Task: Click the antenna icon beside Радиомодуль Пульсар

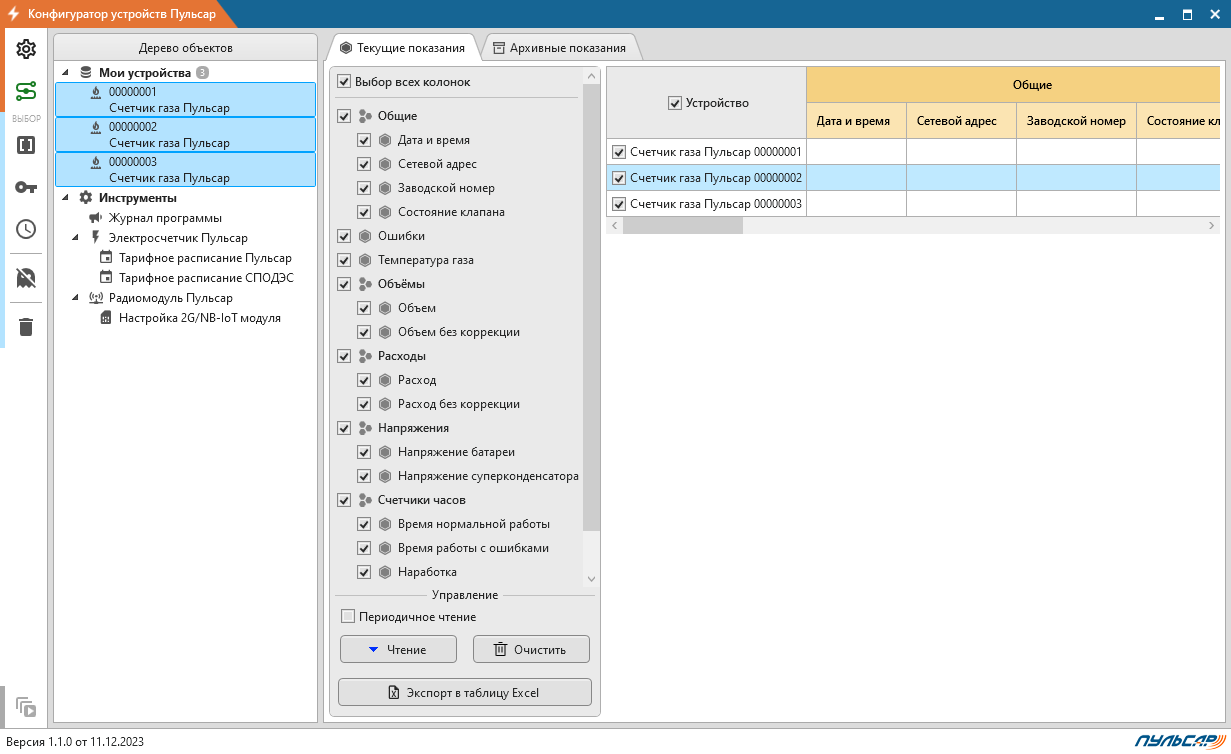Action: click(x=95, y=297)
